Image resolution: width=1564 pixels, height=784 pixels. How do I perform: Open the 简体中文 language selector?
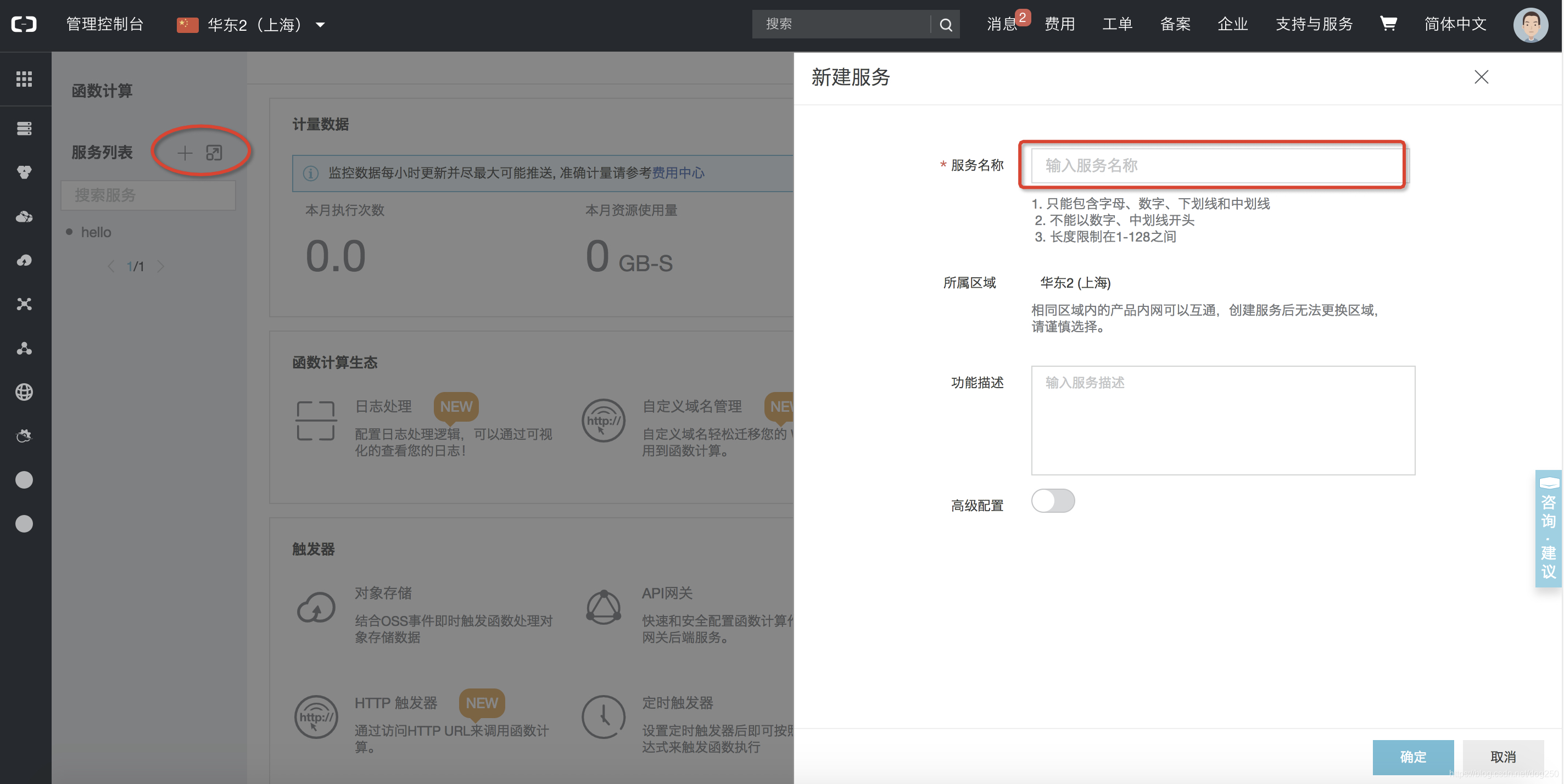coord(1455,24)
